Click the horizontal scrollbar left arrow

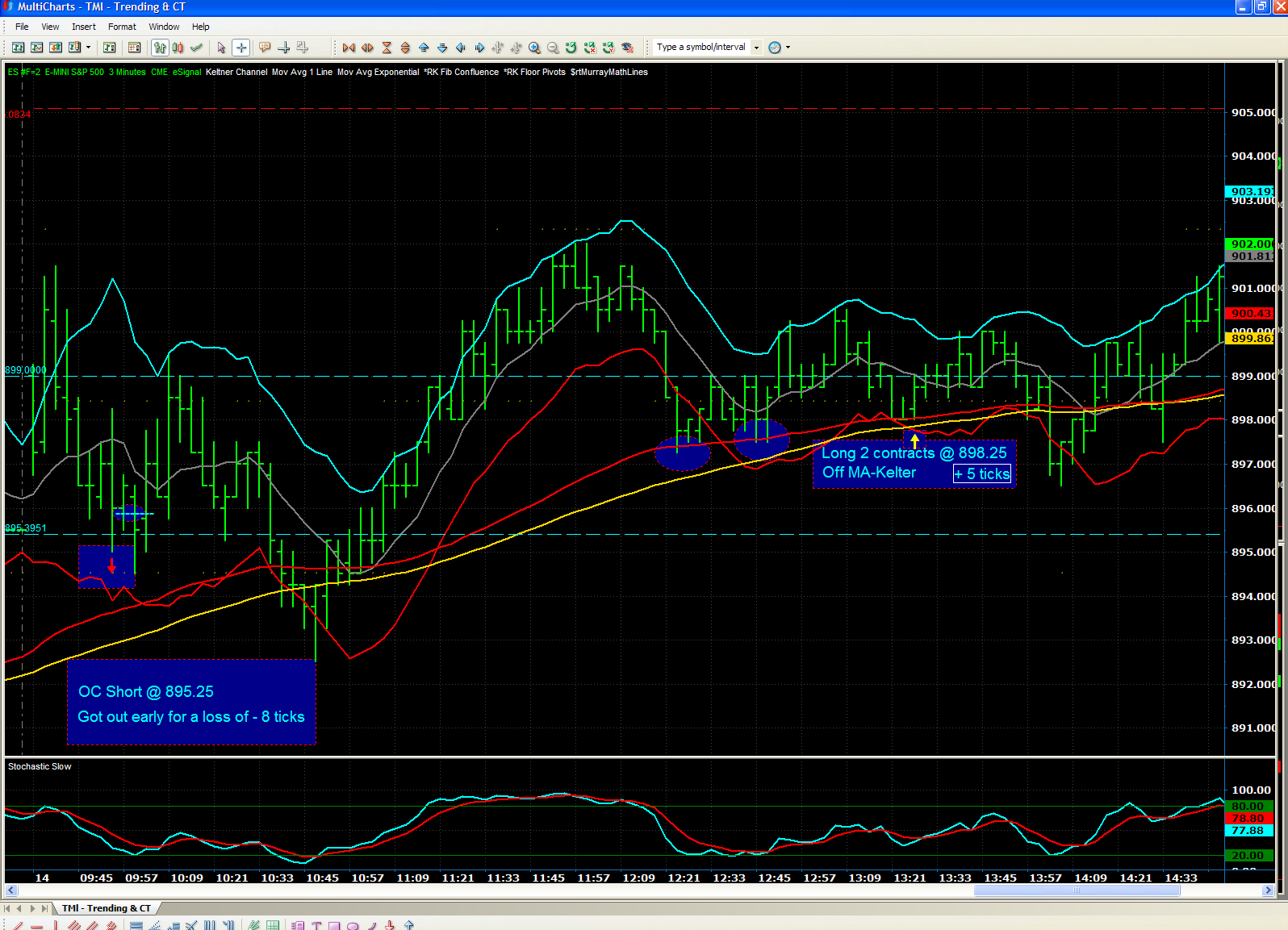10,890
